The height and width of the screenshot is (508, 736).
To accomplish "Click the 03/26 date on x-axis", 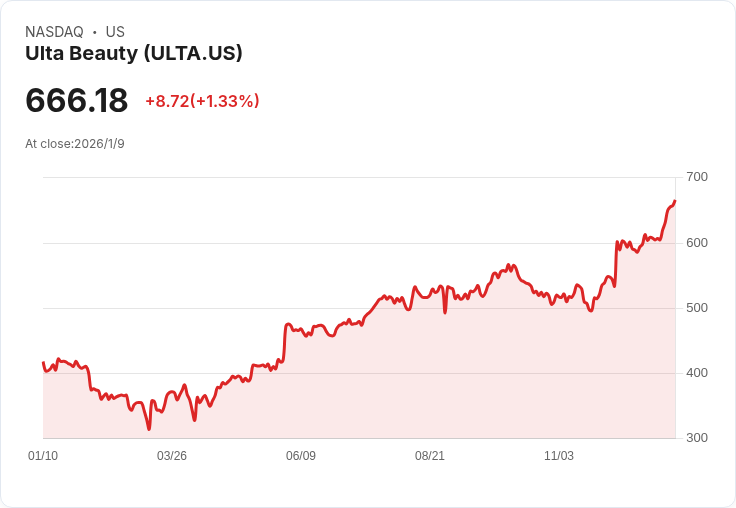I will pyautogui.click(x=172, y=455).
